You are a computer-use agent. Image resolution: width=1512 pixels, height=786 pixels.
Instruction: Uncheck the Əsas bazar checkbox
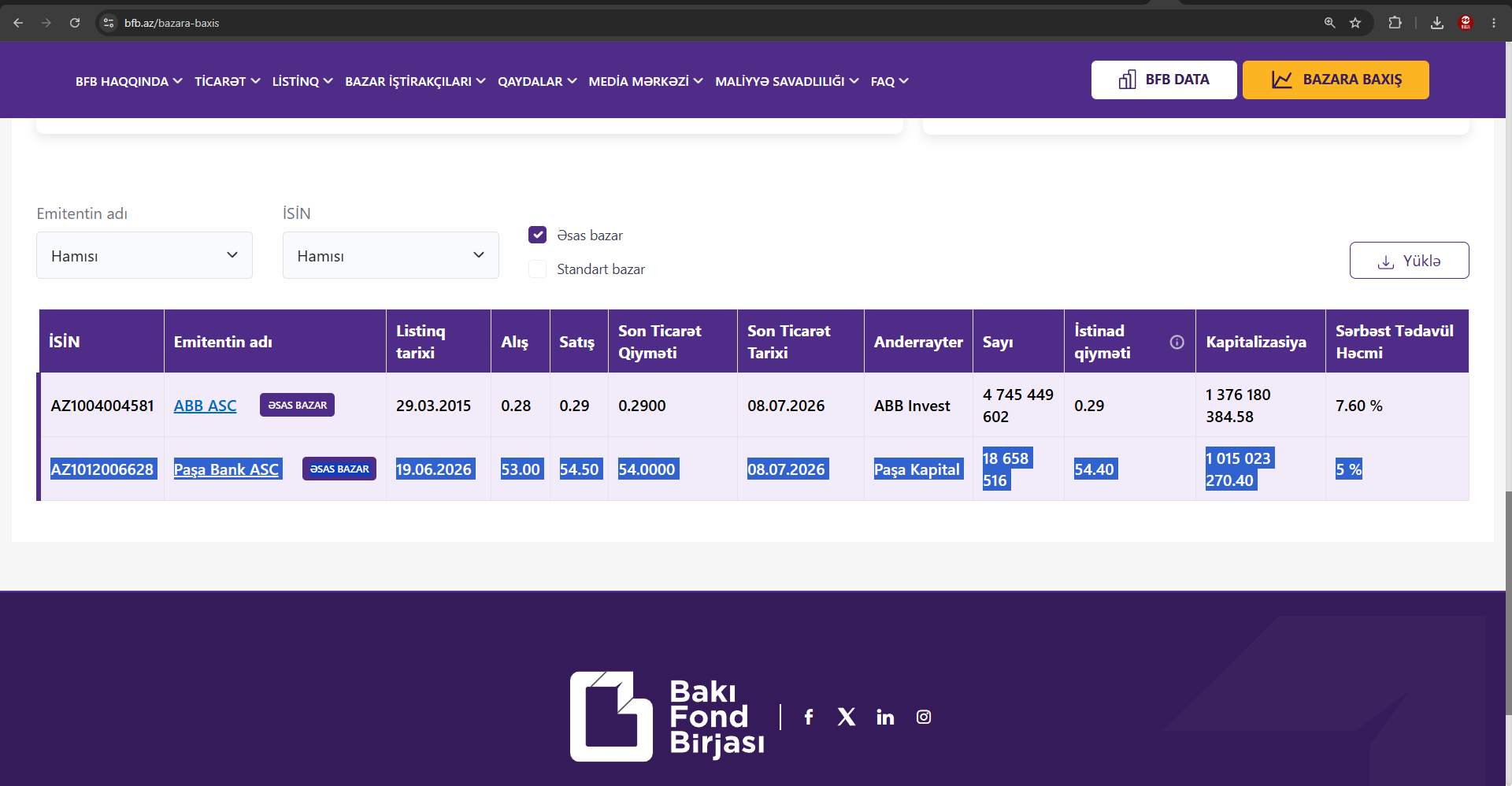point(537,235)
